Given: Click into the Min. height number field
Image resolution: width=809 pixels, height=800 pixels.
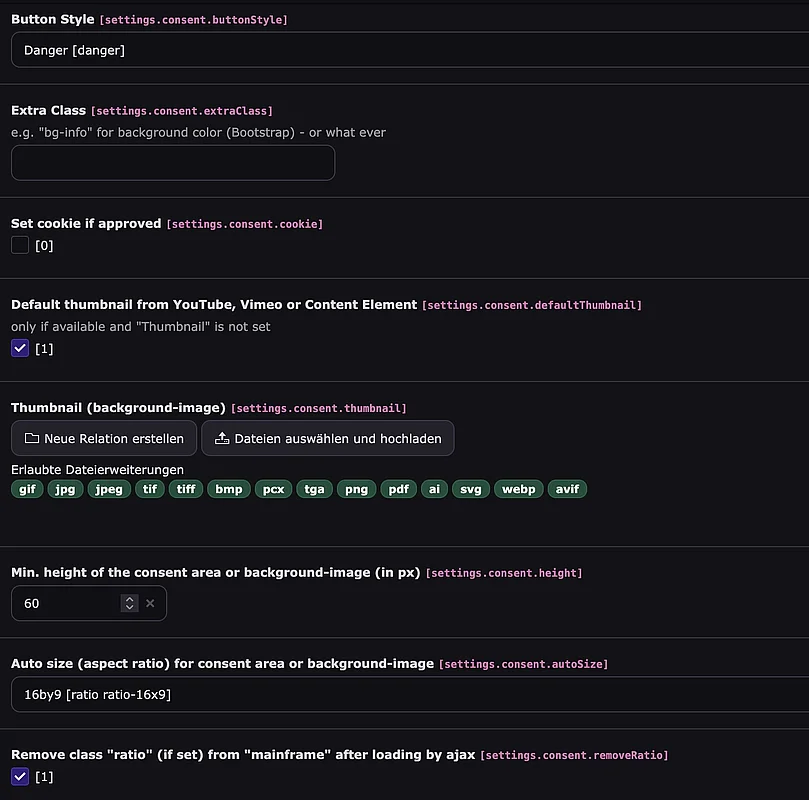Looking at the screenshot, I should point(65,603).
